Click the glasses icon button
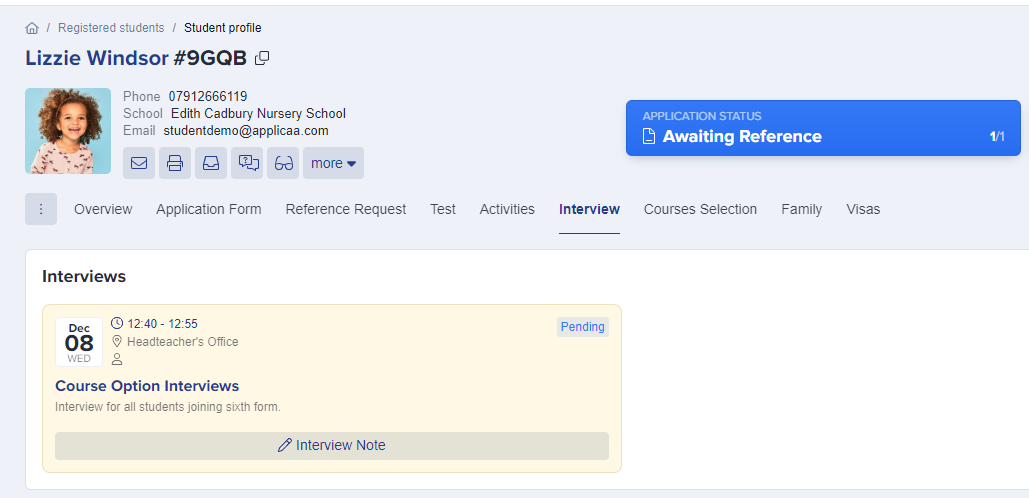1029x498 pixels. click(283, 163)
